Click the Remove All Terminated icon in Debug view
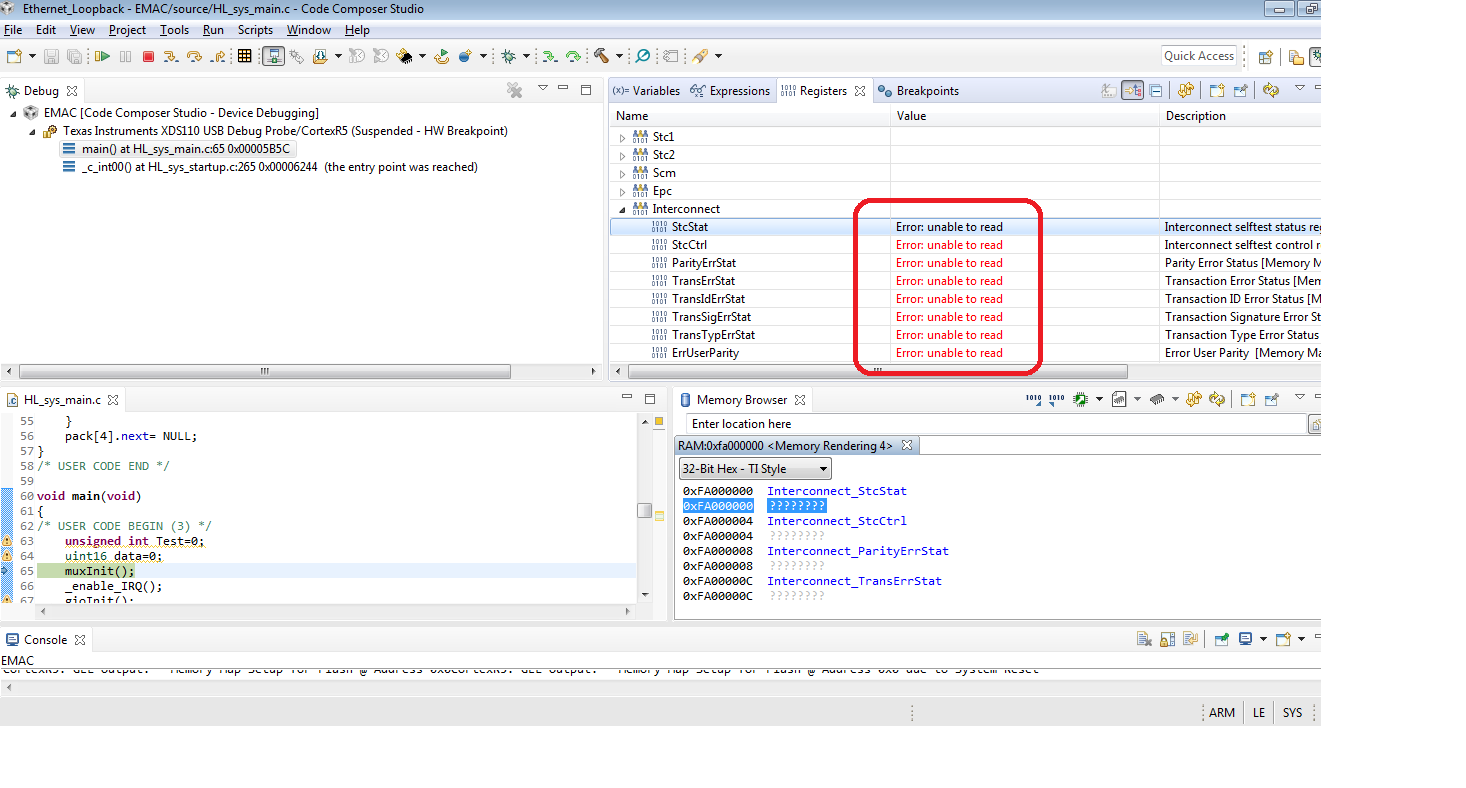1466x788 pixels. [x=514, y=90]
